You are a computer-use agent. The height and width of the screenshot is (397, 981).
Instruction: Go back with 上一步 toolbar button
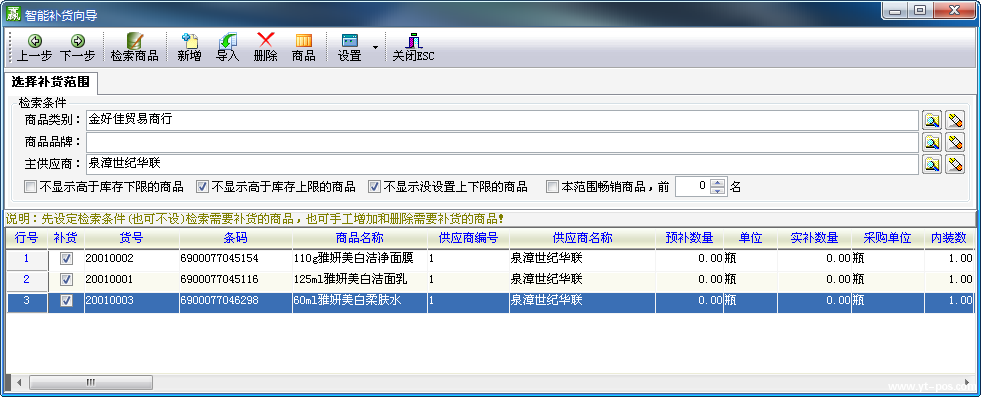pos(34,48)
